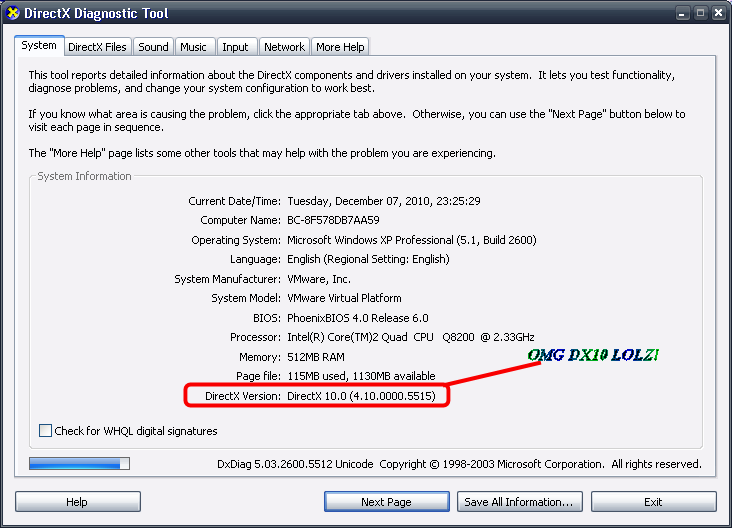Exit the DirectX Diagnostic Tool
The height and width of the screenshot is (528, 732).
pyautogui.click(x=654, y=502)
